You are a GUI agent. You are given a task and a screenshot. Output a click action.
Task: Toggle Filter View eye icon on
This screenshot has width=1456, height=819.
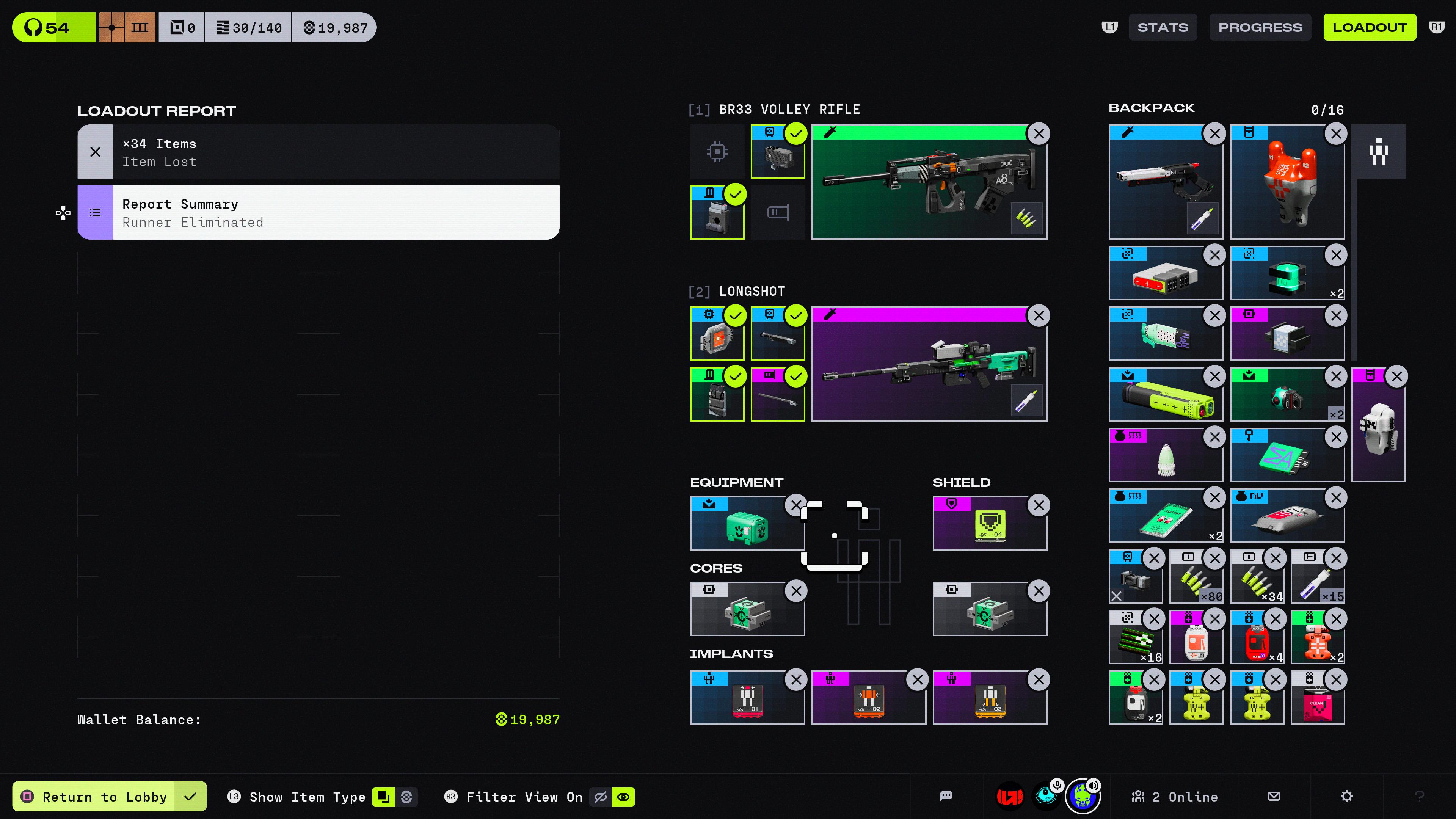tap(623, 797)
